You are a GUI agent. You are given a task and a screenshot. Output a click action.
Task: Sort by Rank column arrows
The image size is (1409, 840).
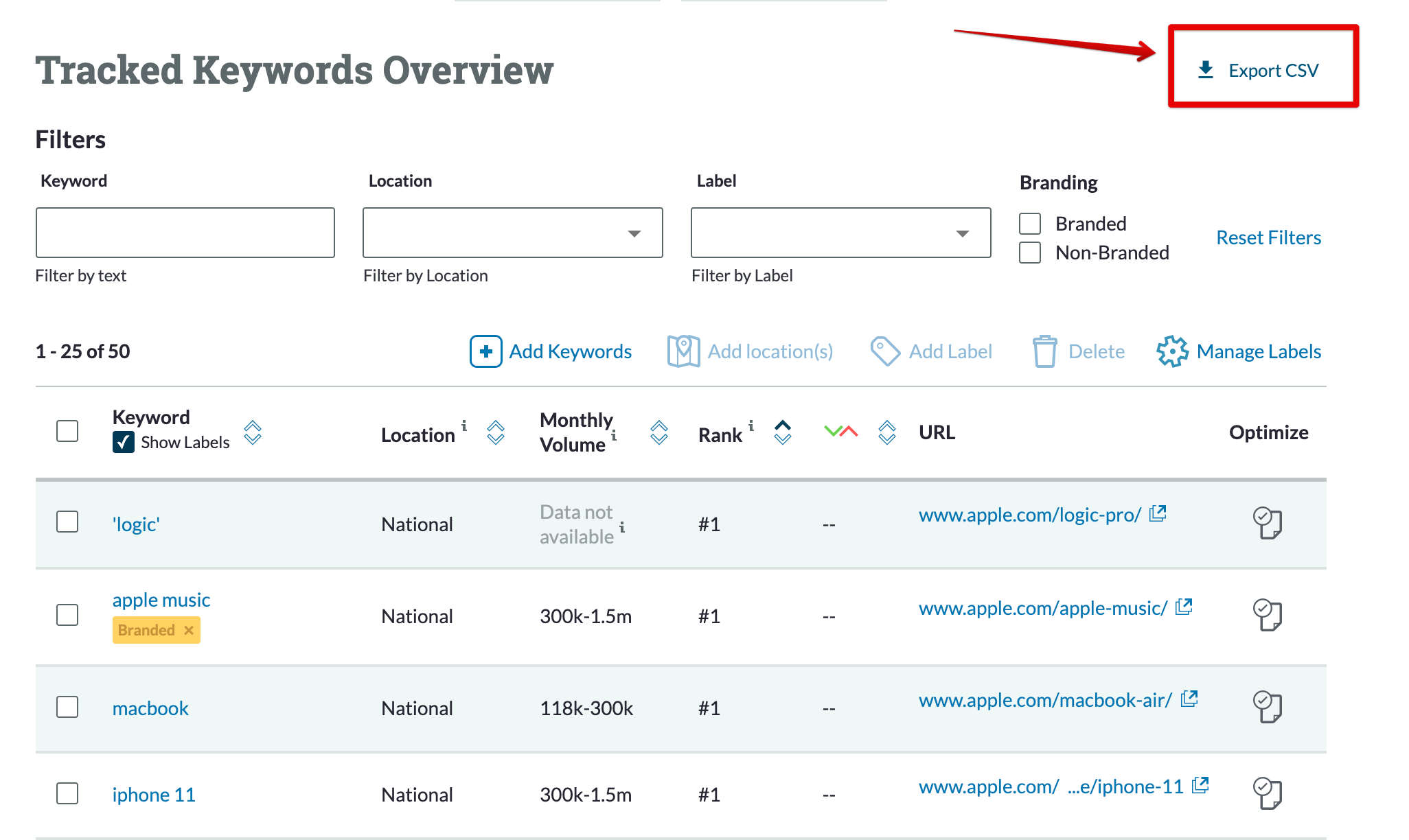783,432
